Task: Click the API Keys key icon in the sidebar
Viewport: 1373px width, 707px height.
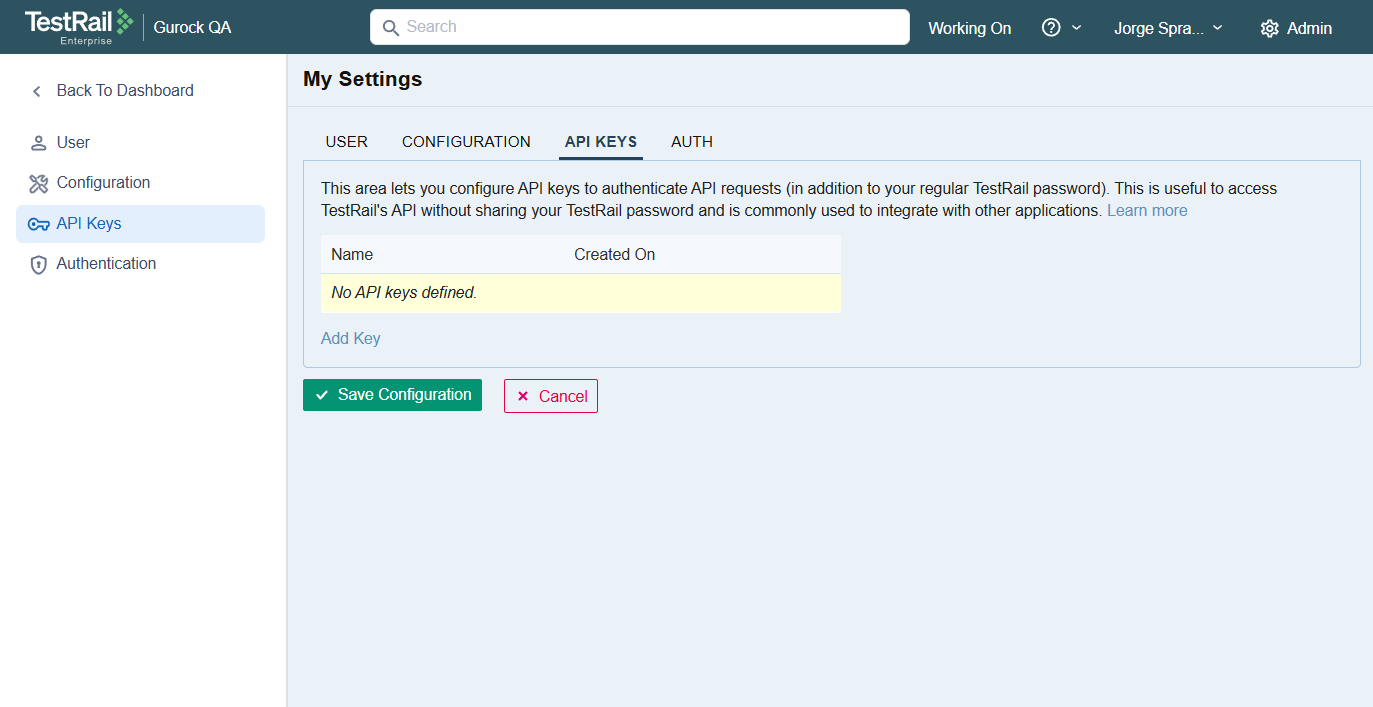Action: (x=38, y=224)
